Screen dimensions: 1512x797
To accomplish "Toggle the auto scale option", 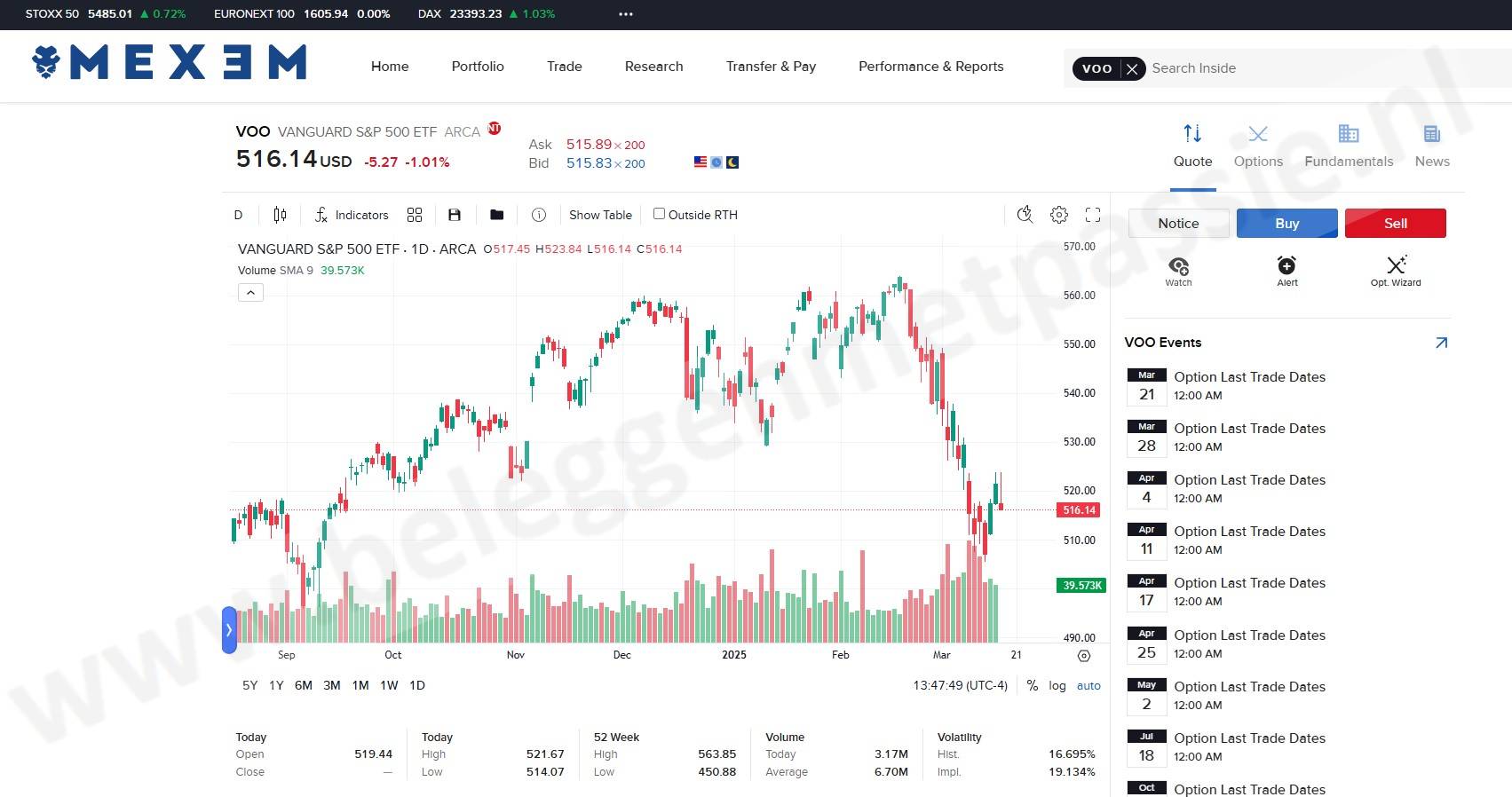I will [1088, 686].
